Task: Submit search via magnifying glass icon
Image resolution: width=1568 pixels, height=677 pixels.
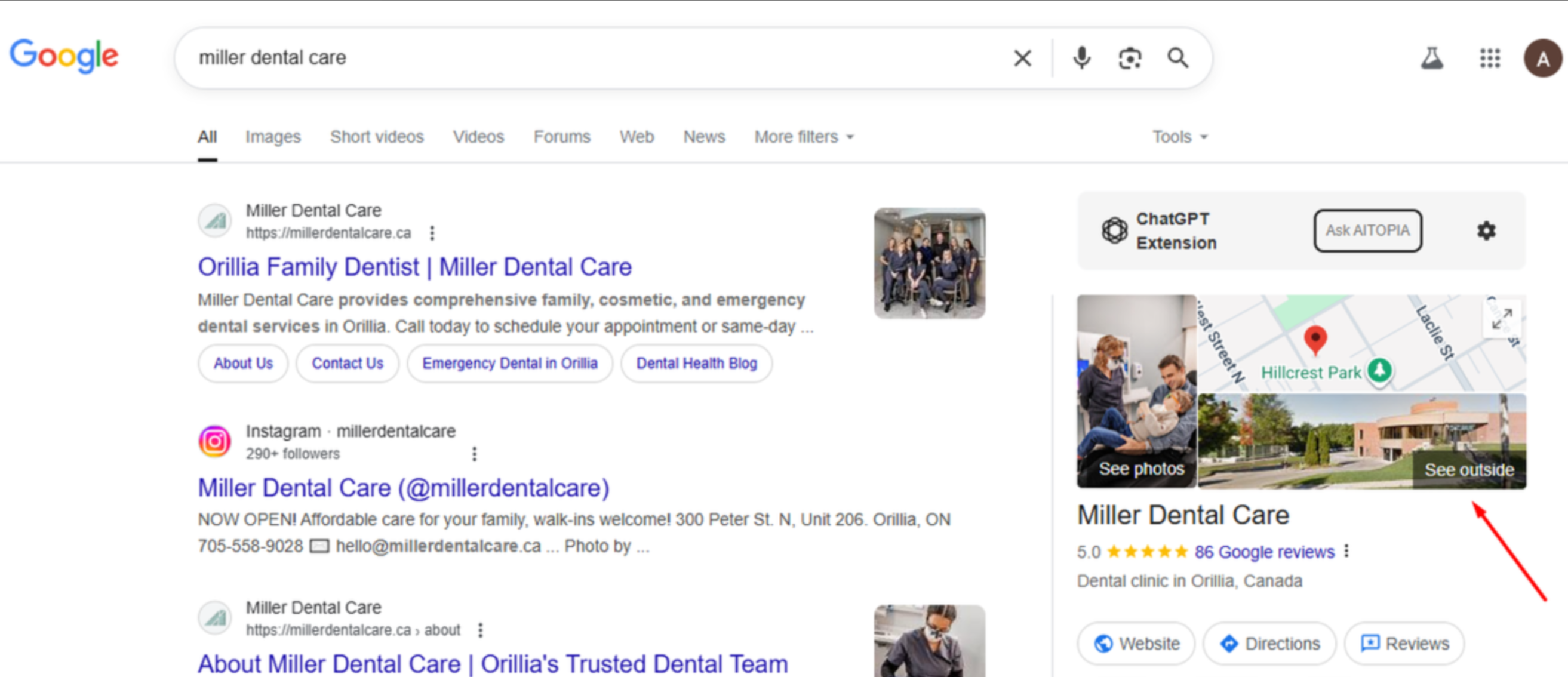Action: coord(1179,58)
